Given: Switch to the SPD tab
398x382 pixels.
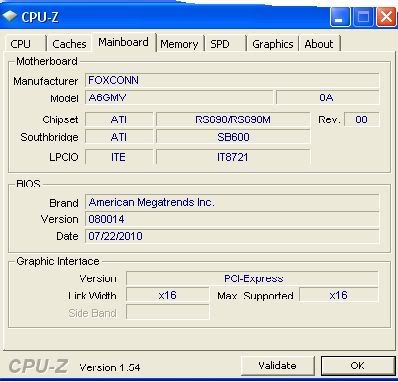Looking at the screenshot, I should click(x=225, y=44).
